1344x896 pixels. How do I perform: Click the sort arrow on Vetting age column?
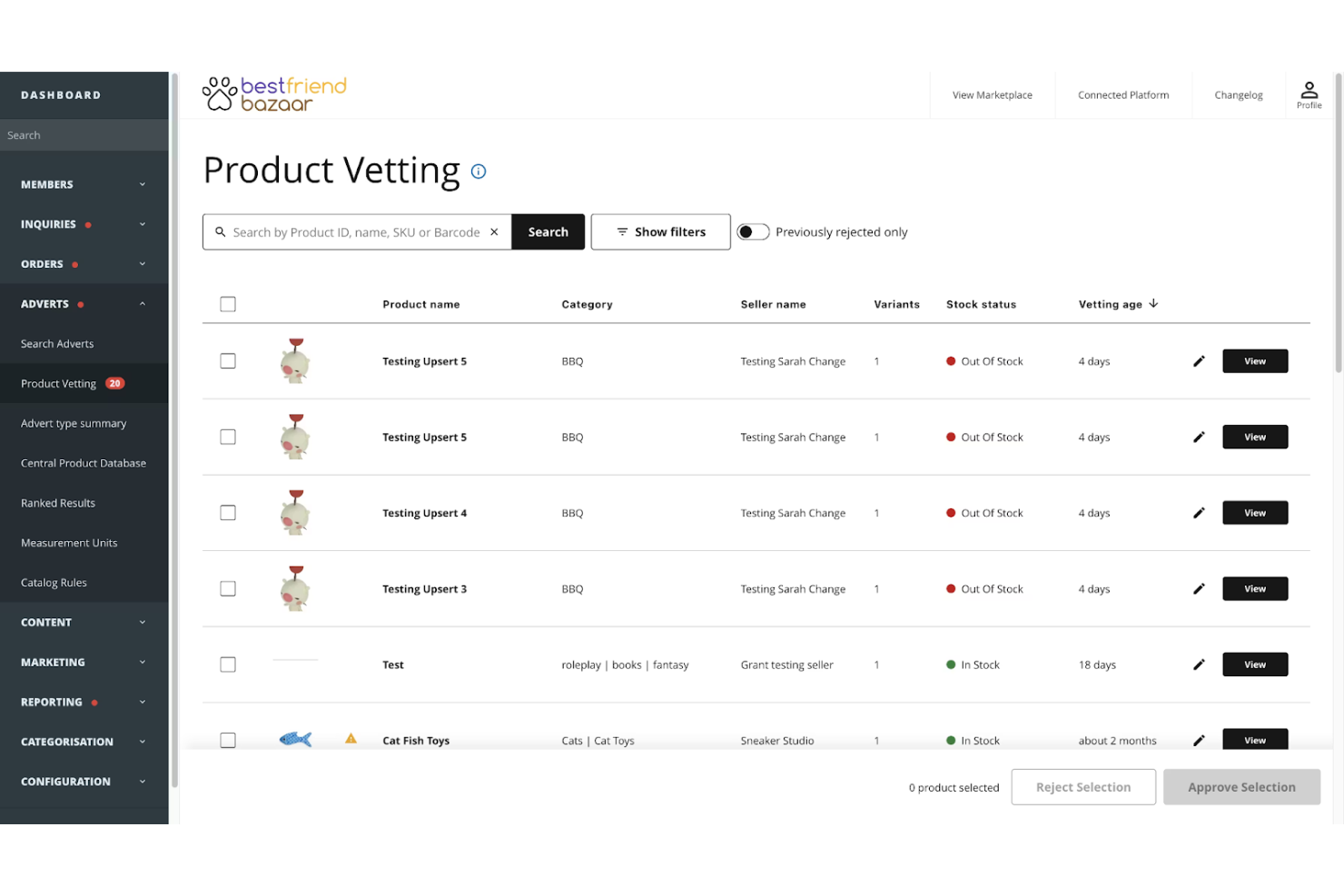1153,304
